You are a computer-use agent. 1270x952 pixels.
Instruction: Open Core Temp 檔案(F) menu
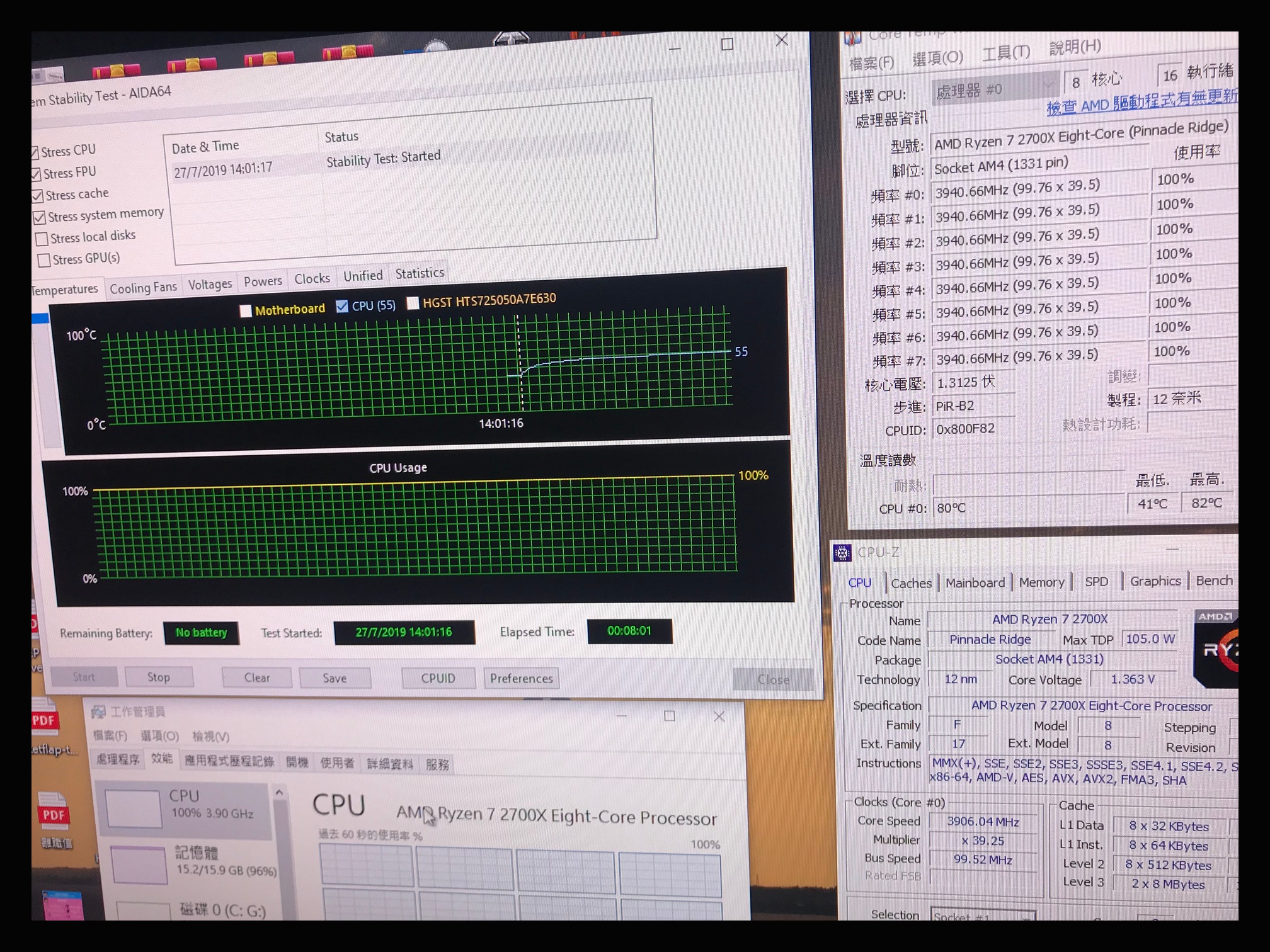871,62
